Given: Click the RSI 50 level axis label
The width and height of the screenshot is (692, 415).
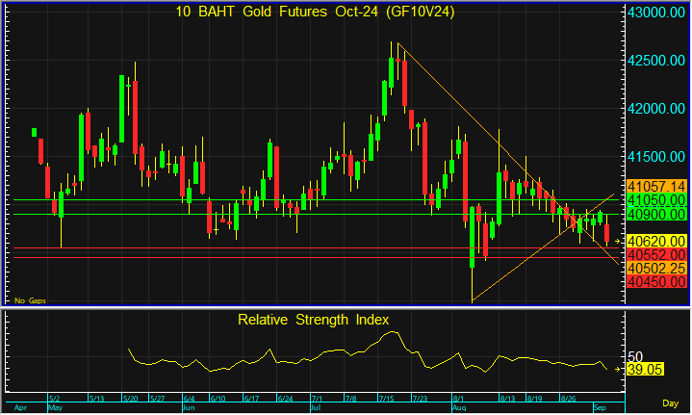Looking at the screenshot, I should click(x=634, y=355).
